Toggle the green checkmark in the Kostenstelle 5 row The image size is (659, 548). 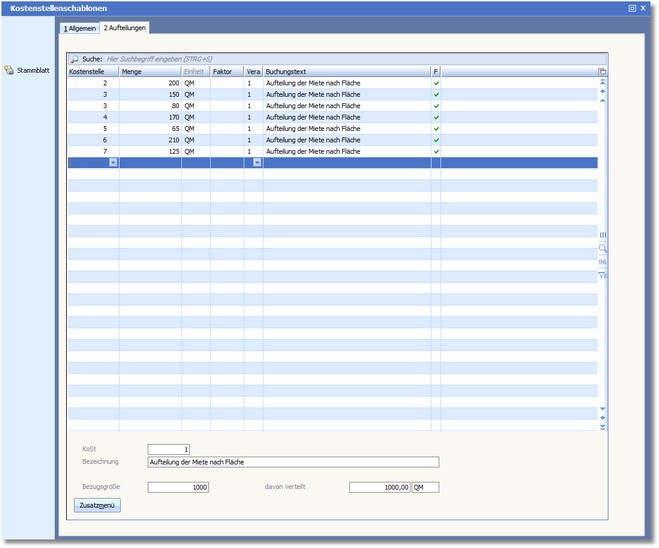(436, 129)
